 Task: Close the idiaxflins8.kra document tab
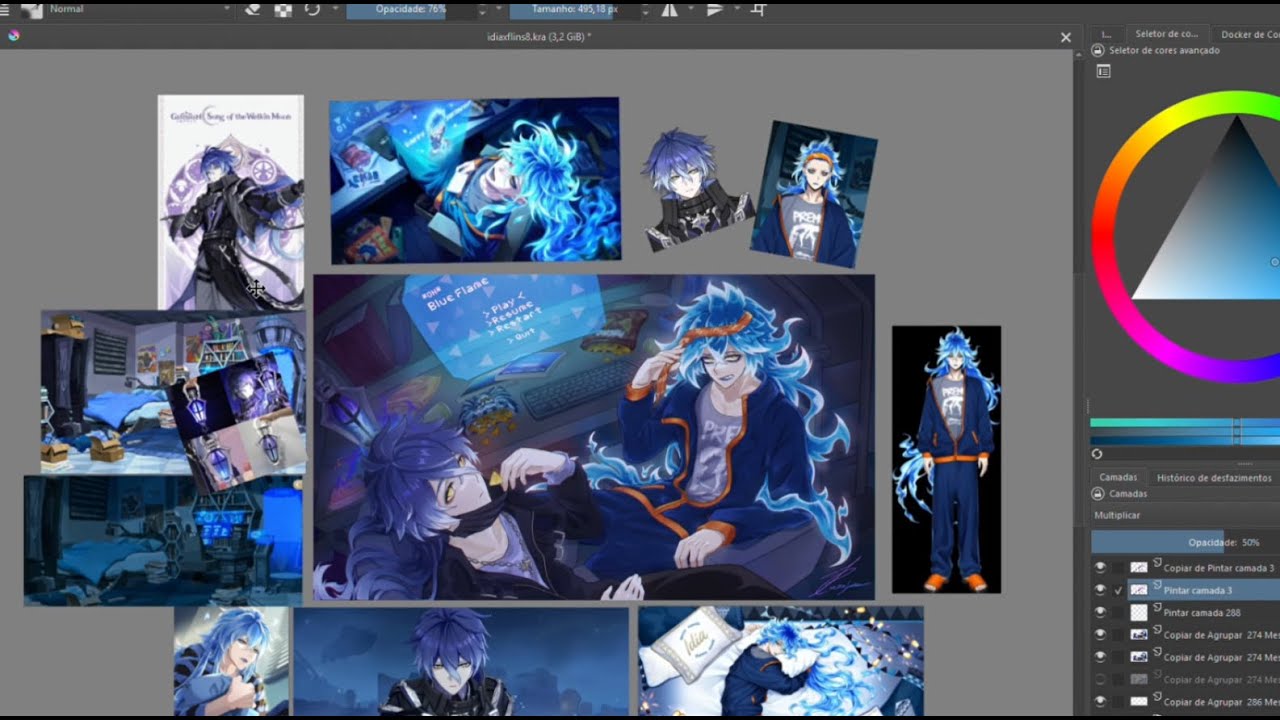(1066, 37)
